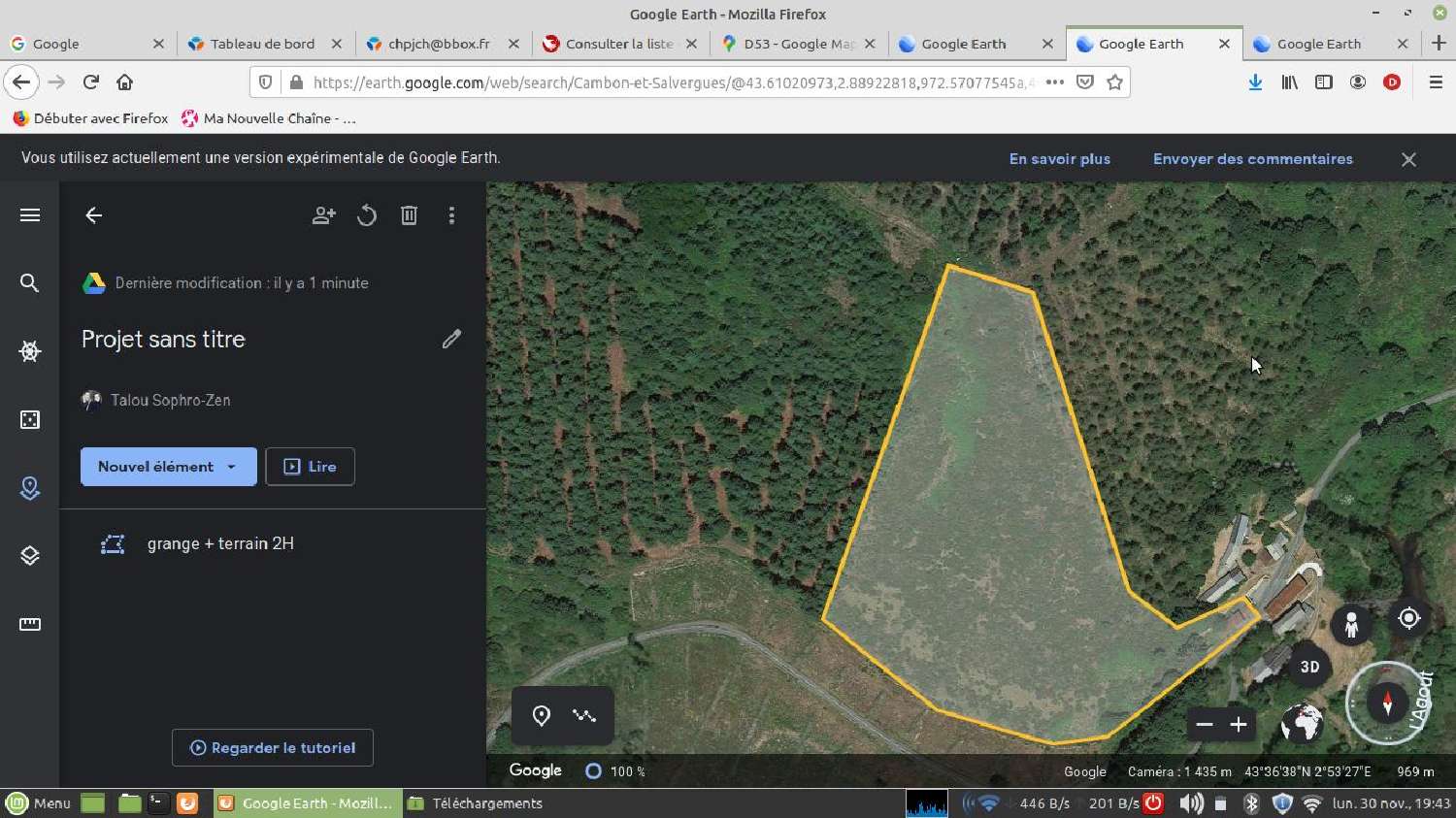
Task: Click the reload project icon
Action: [367, 215]
